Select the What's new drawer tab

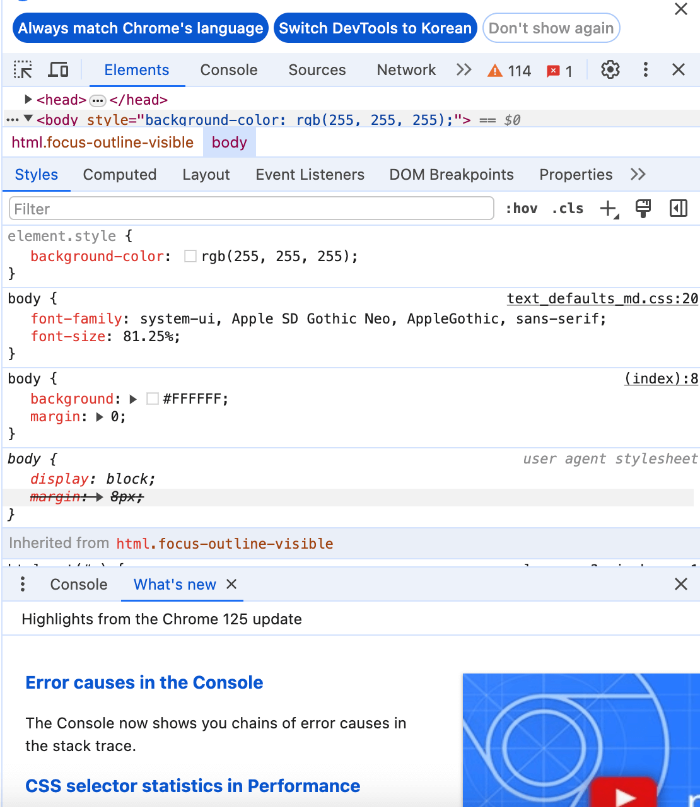tap(174, 584)
